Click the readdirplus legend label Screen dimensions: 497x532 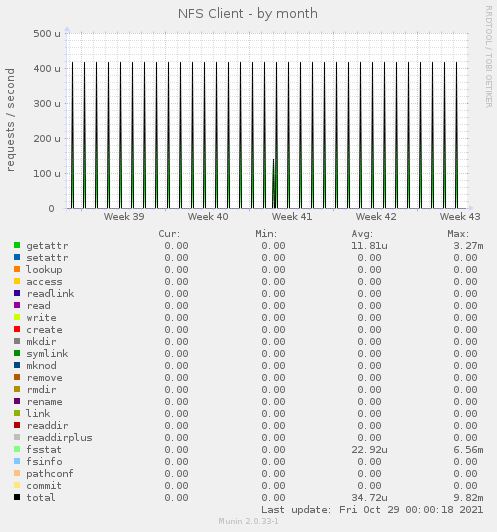59,438
